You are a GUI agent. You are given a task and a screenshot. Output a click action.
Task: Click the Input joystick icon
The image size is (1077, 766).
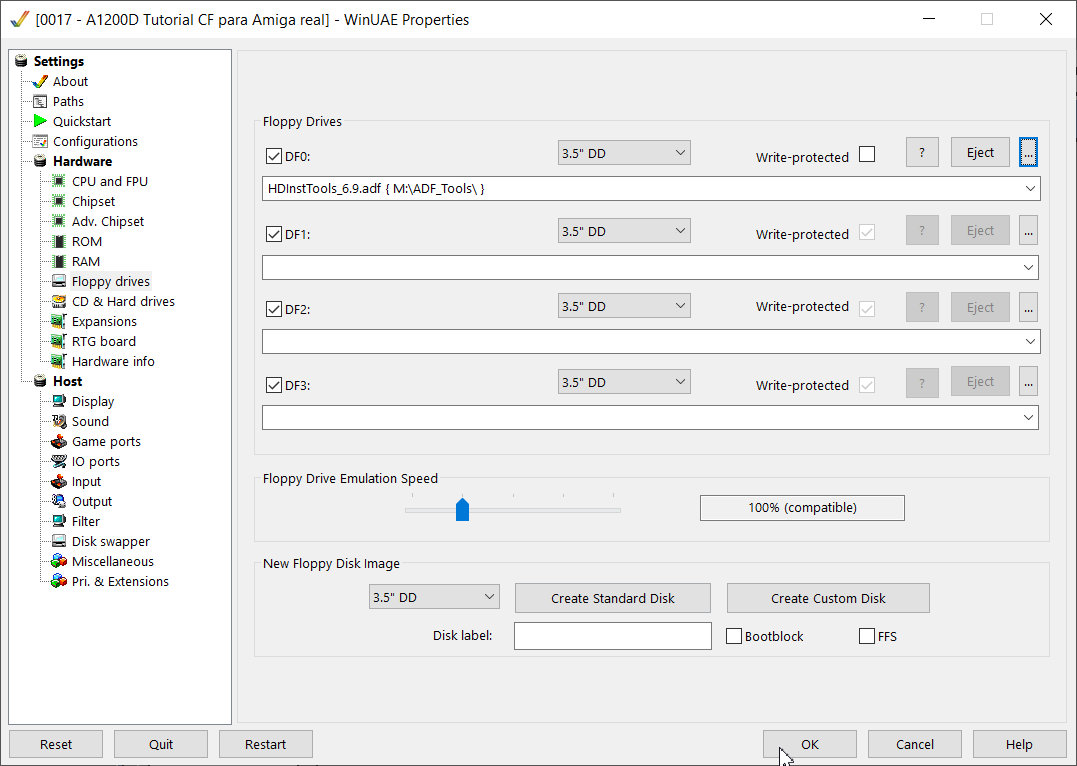pos(59,481)
